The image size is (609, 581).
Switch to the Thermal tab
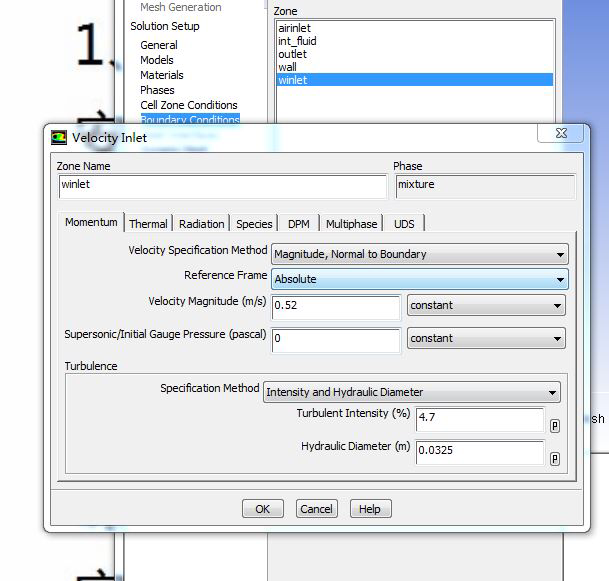point(148,224)
